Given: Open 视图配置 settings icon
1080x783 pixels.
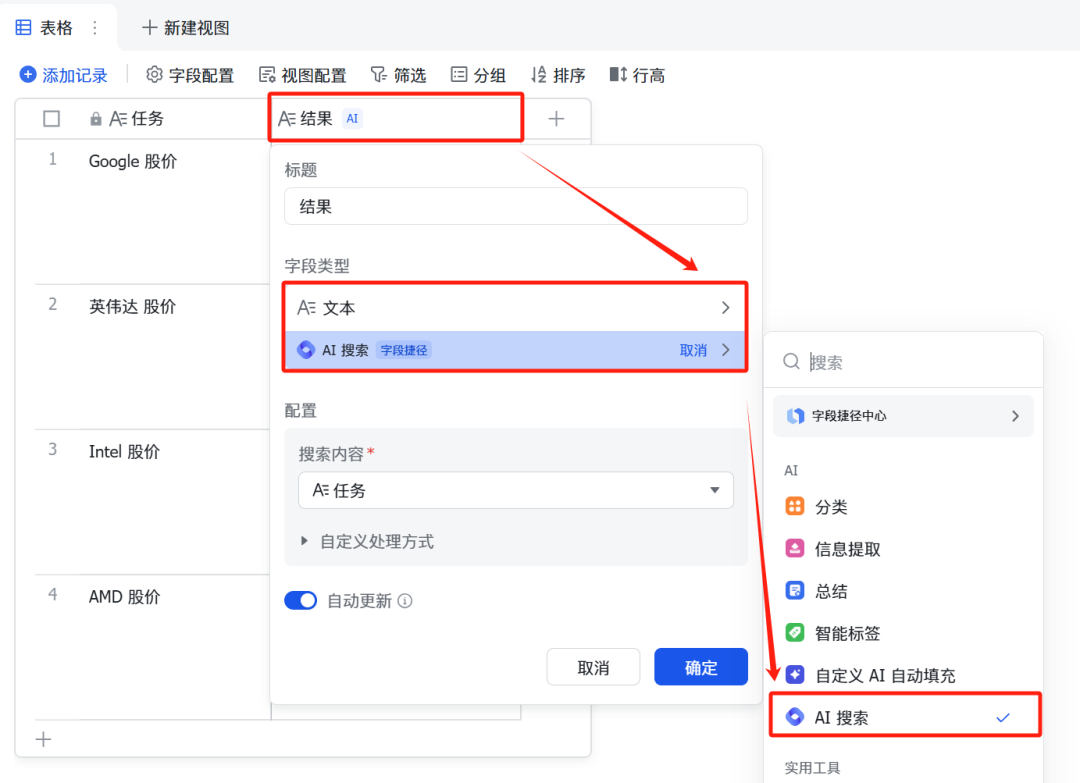Looking at the screenshot, I should 267,74.
